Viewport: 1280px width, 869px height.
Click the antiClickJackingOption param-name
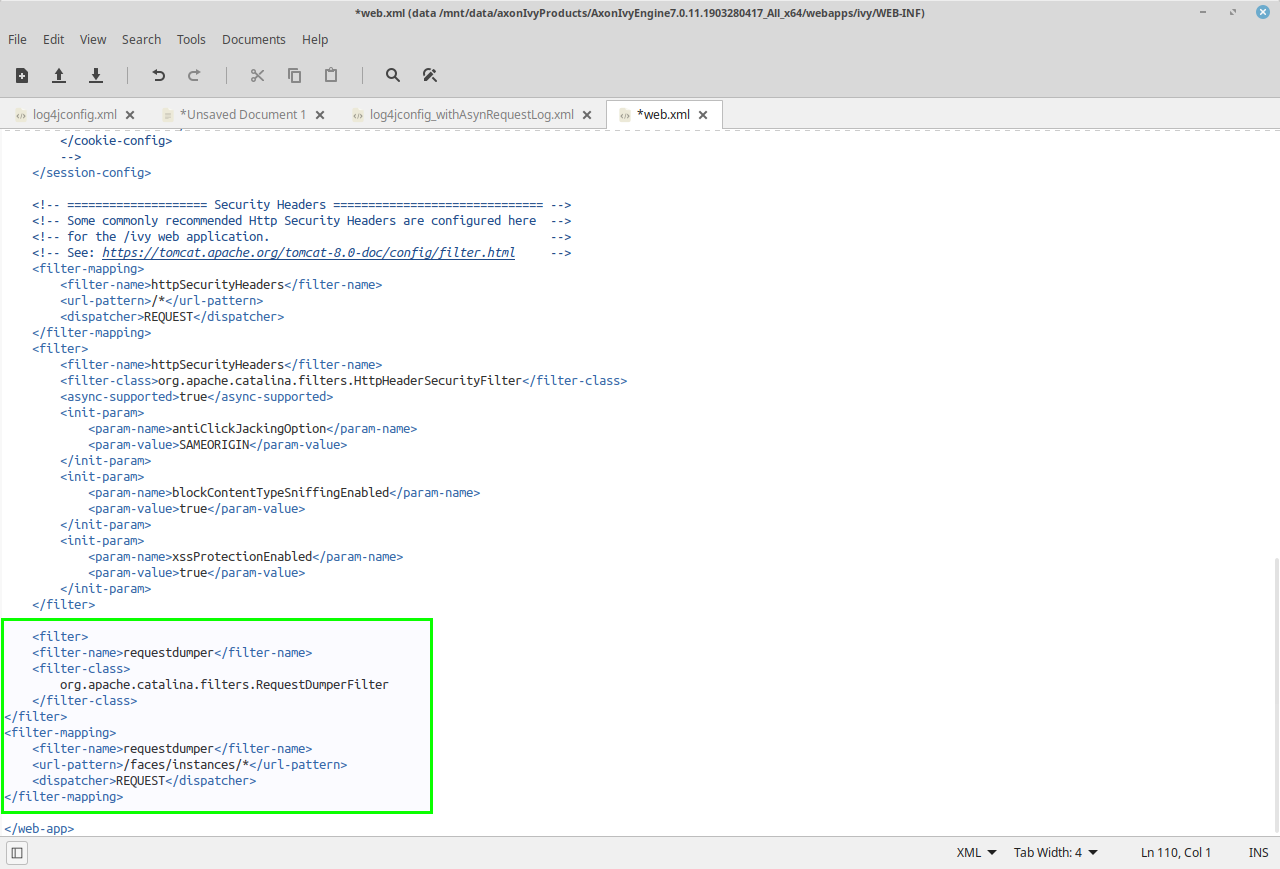249,429
